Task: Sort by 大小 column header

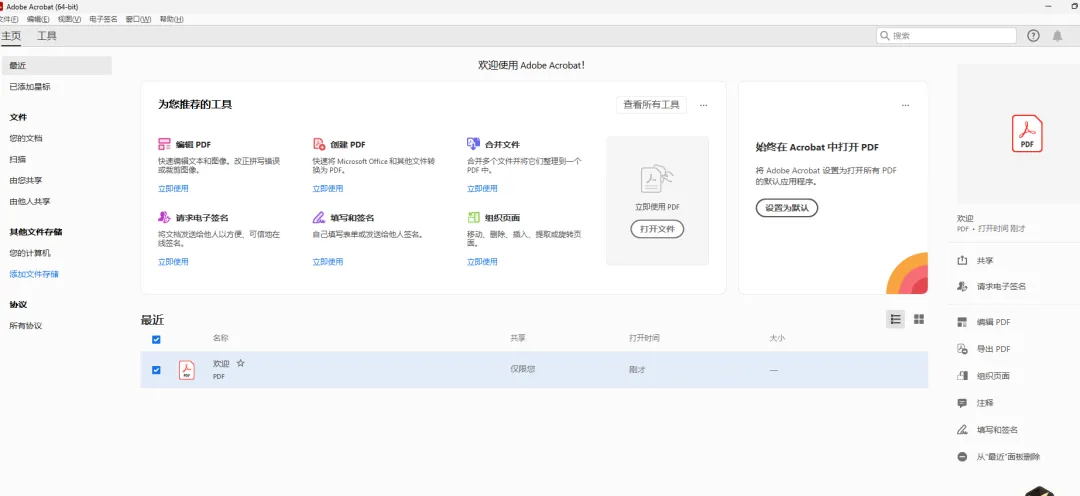Action: coord(777,338)
